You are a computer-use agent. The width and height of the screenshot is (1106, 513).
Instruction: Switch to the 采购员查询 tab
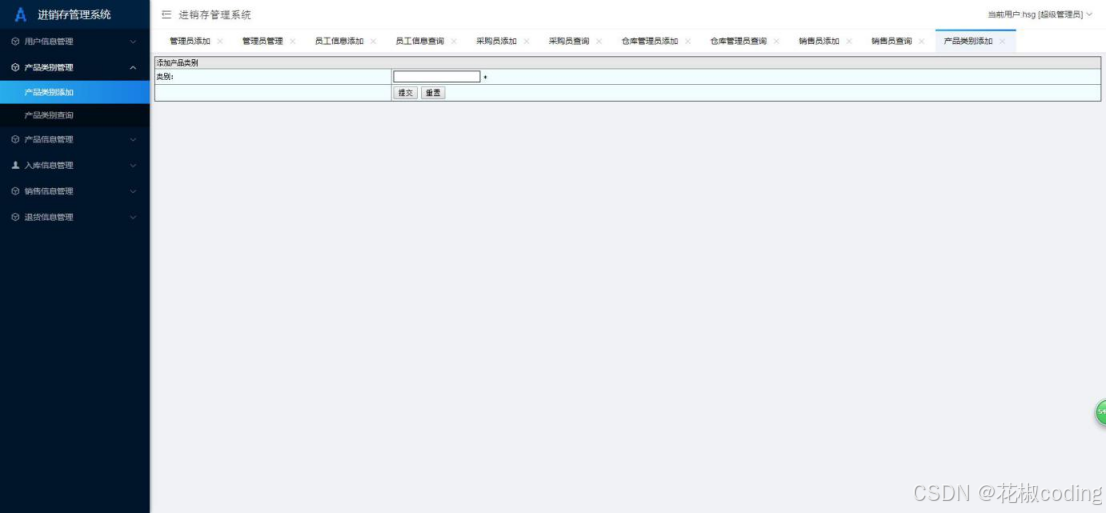point(569,41)
